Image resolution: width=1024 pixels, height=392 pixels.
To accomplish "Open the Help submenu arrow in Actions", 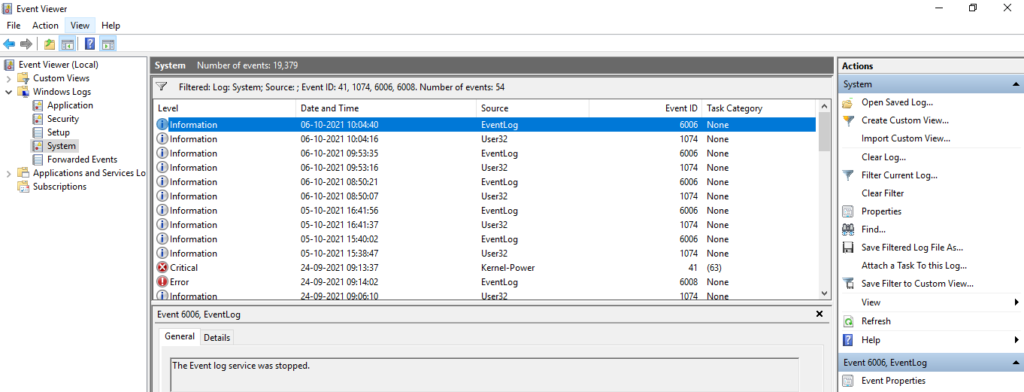I will click(1016, 340).
